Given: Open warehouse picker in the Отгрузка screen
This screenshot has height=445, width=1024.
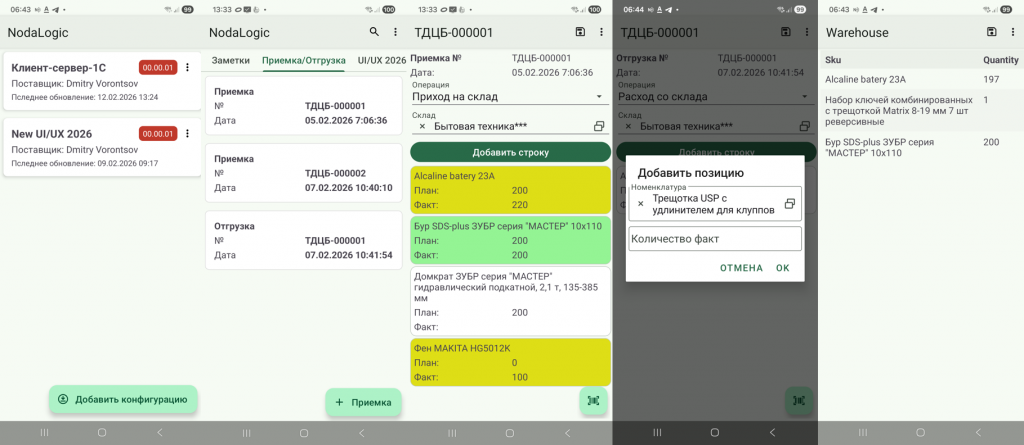Looking at the screenshot, I should [805, 126].
